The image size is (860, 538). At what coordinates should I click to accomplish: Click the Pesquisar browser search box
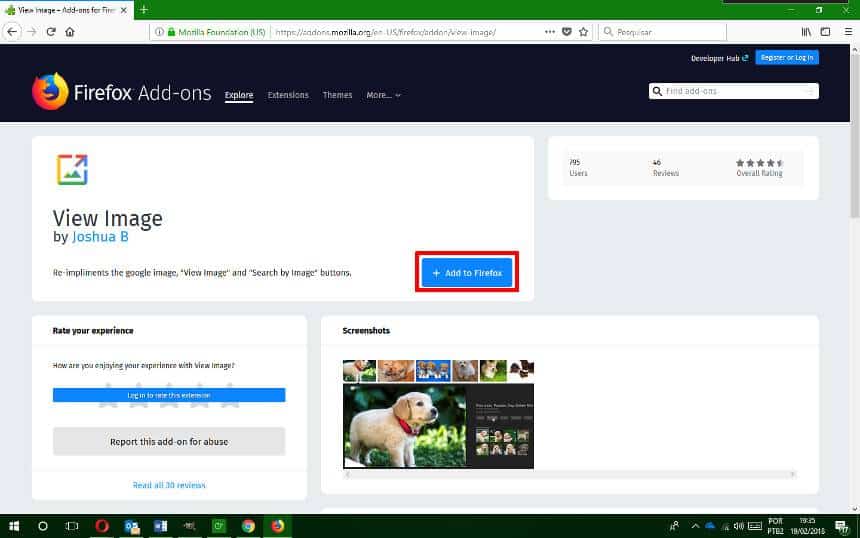tap(663, 32)
